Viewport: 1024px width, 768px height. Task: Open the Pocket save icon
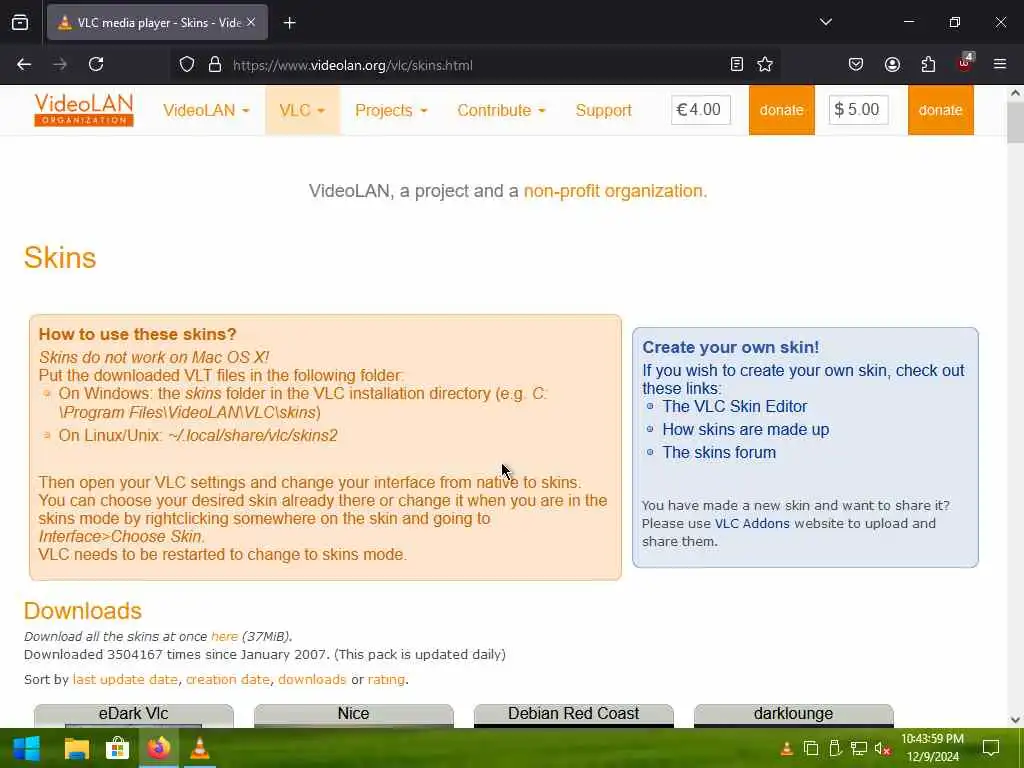(x=856, y=64)
